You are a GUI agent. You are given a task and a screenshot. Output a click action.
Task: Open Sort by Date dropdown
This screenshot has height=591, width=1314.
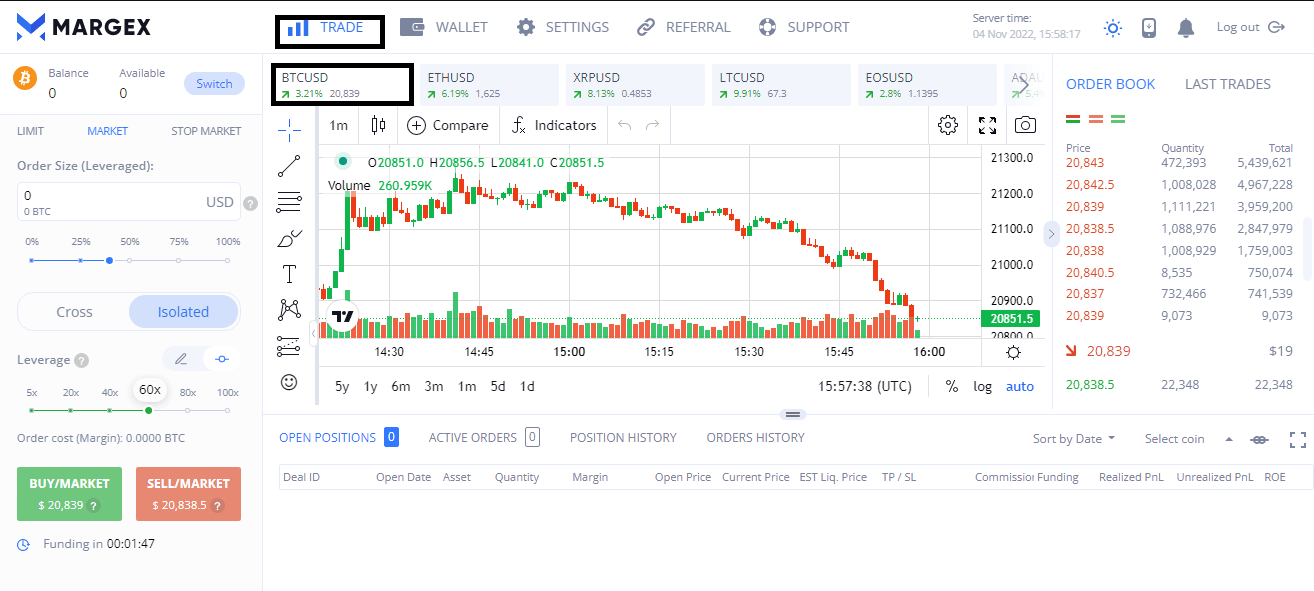1074,438
